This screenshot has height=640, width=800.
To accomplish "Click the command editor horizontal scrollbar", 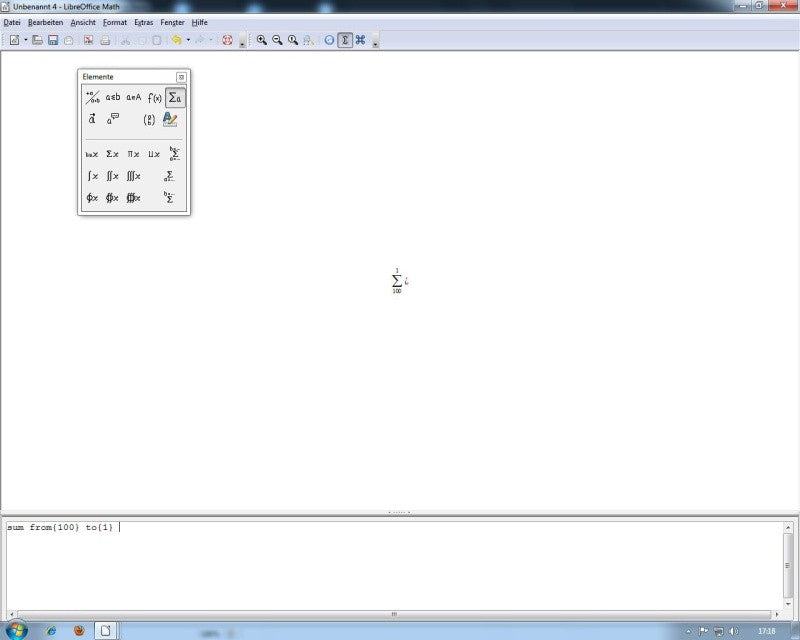I will [x=394, y=614].
